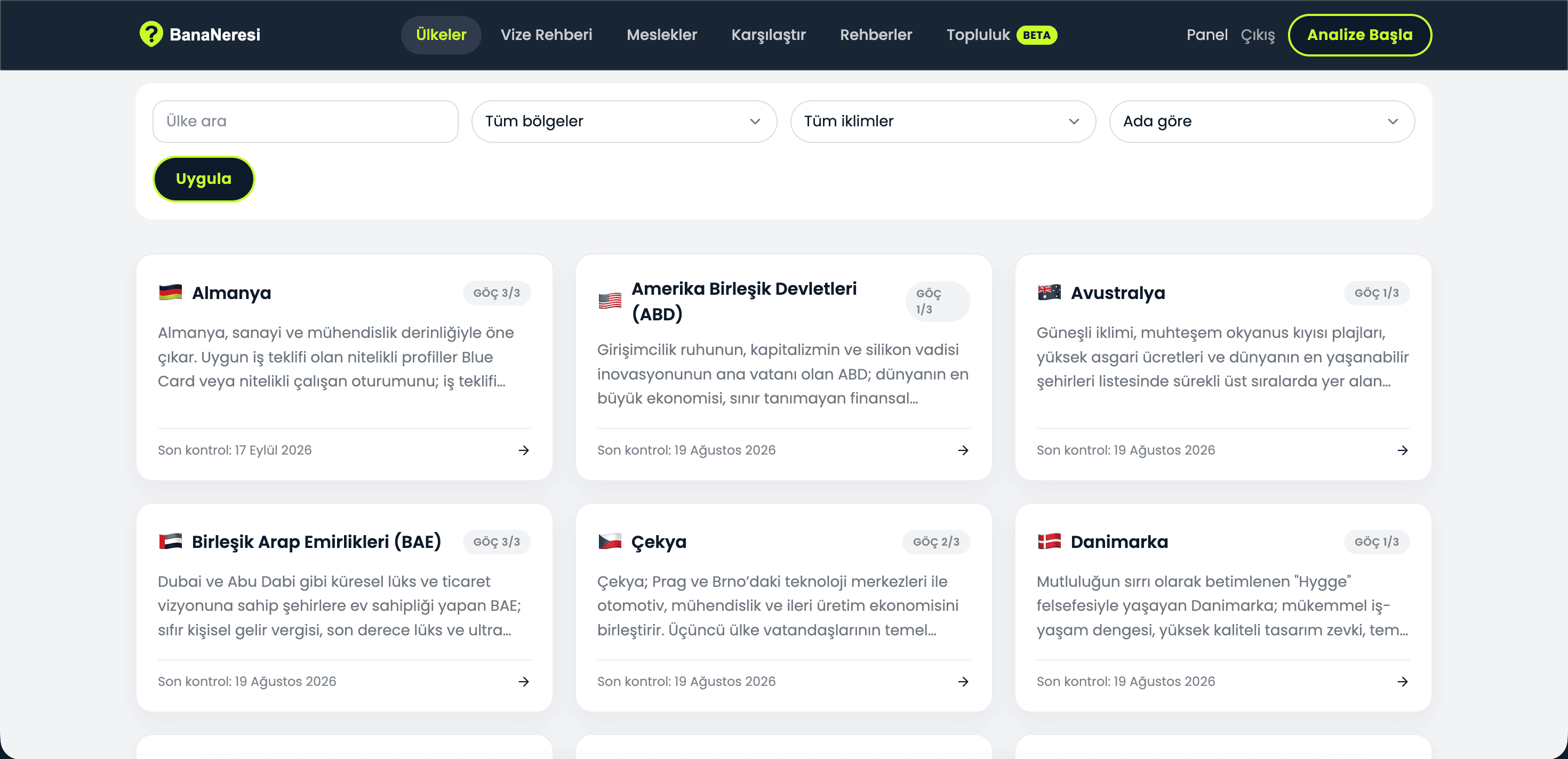The image size is (1568, 759).
Task: Open the Topluluk BETA menu item
Action: (1001, 35)
